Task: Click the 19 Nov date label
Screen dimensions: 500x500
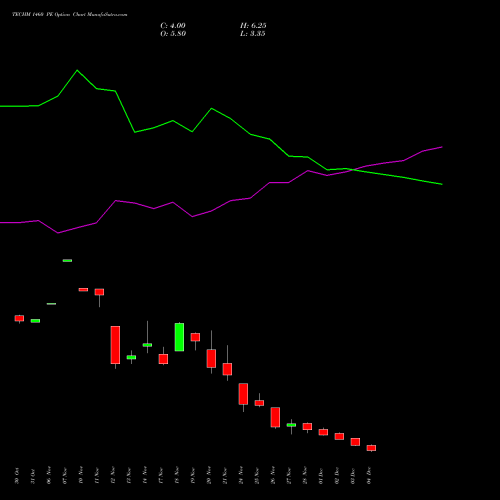Action: click(193, 476)
